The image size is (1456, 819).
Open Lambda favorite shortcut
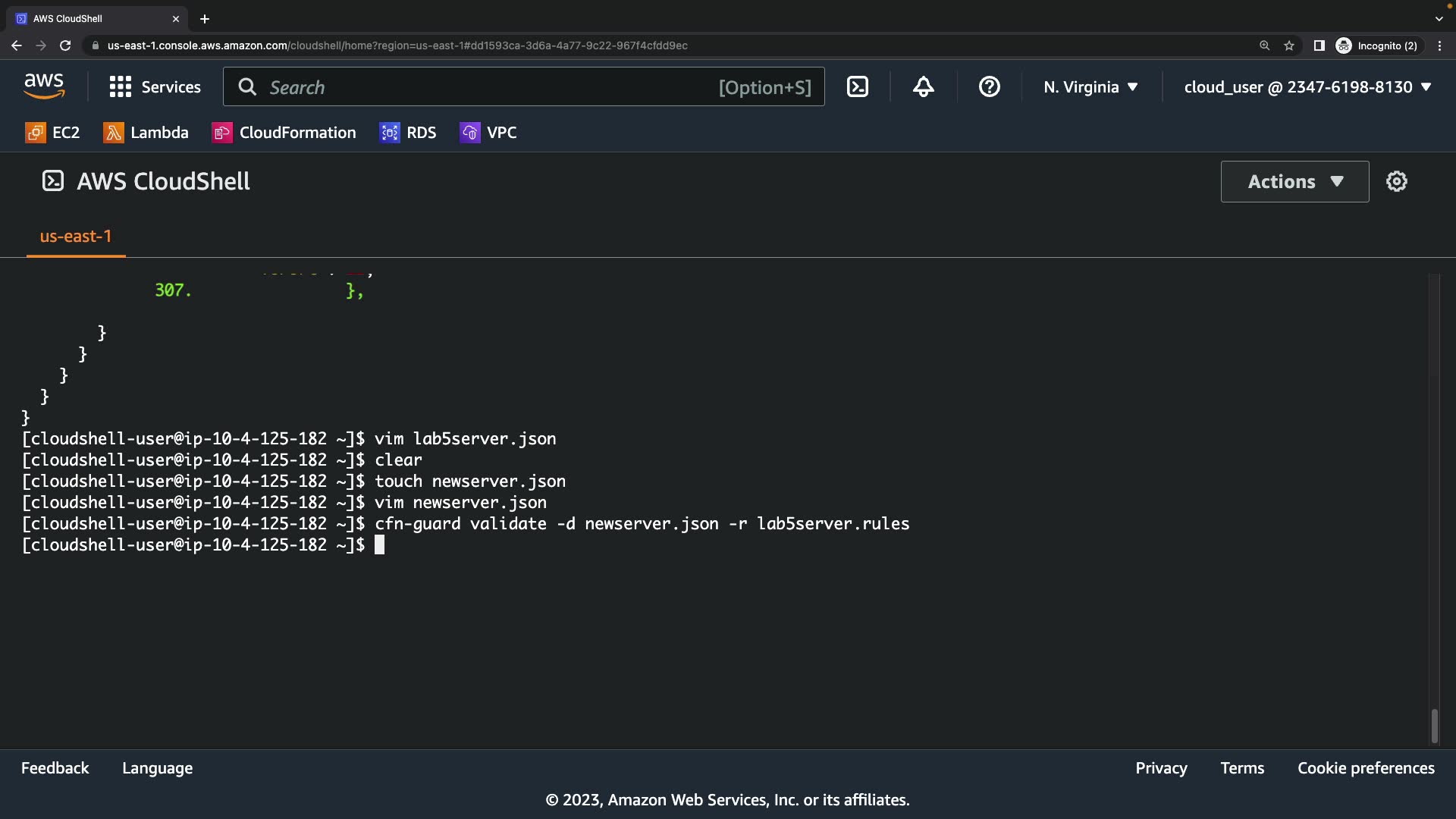(146, 133)
